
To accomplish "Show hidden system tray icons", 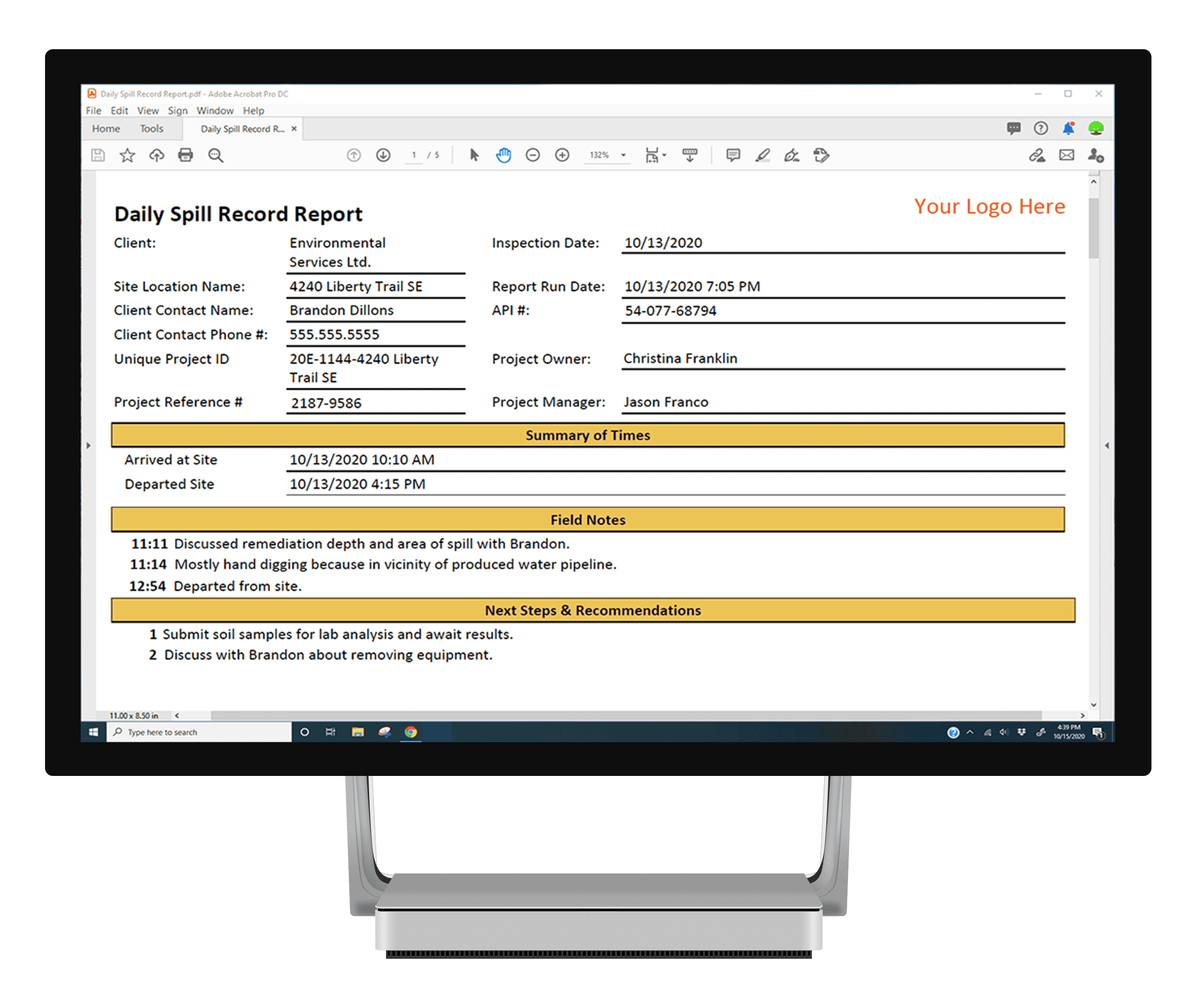I will point(969,732).
